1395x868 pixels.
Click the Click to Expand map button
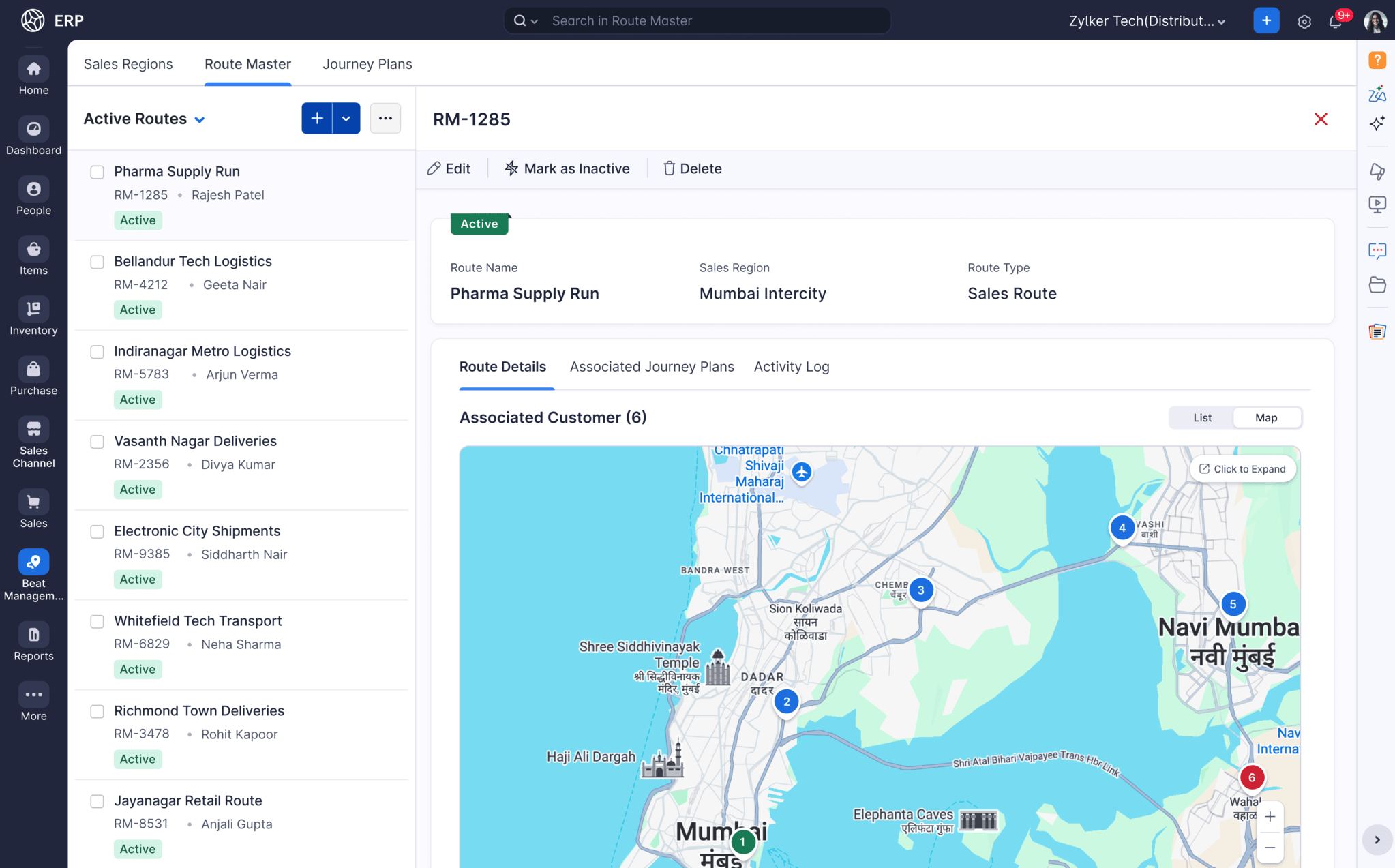coord(1242,468)
